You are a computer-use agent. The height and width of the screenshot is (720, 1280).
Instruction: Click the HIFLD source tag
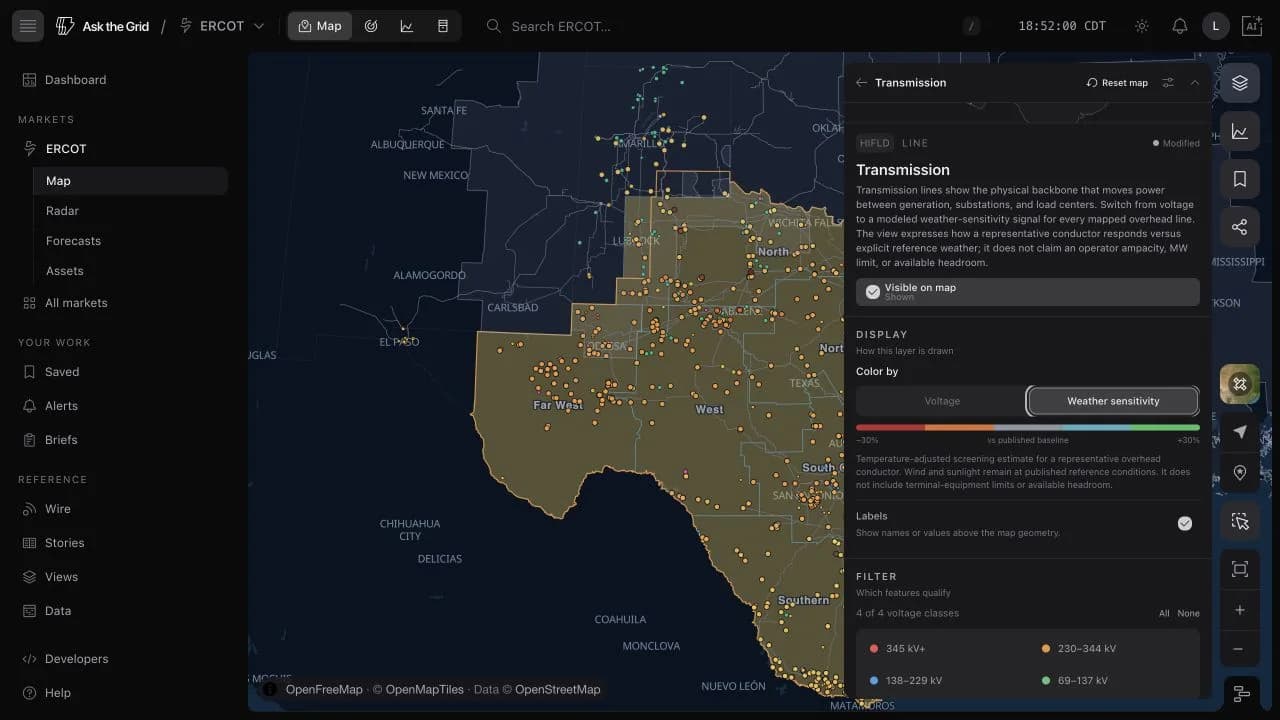pos(873,143)
